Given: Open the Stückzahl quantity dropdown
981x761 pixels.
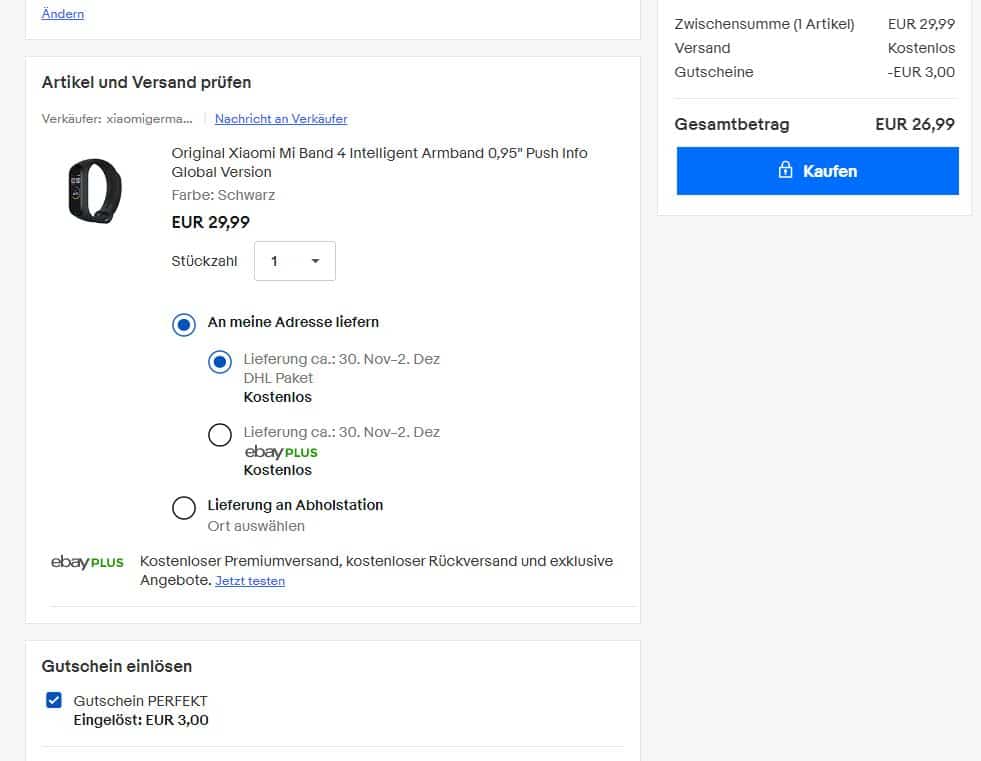Looking at the screenshot, I should (295, 261).
